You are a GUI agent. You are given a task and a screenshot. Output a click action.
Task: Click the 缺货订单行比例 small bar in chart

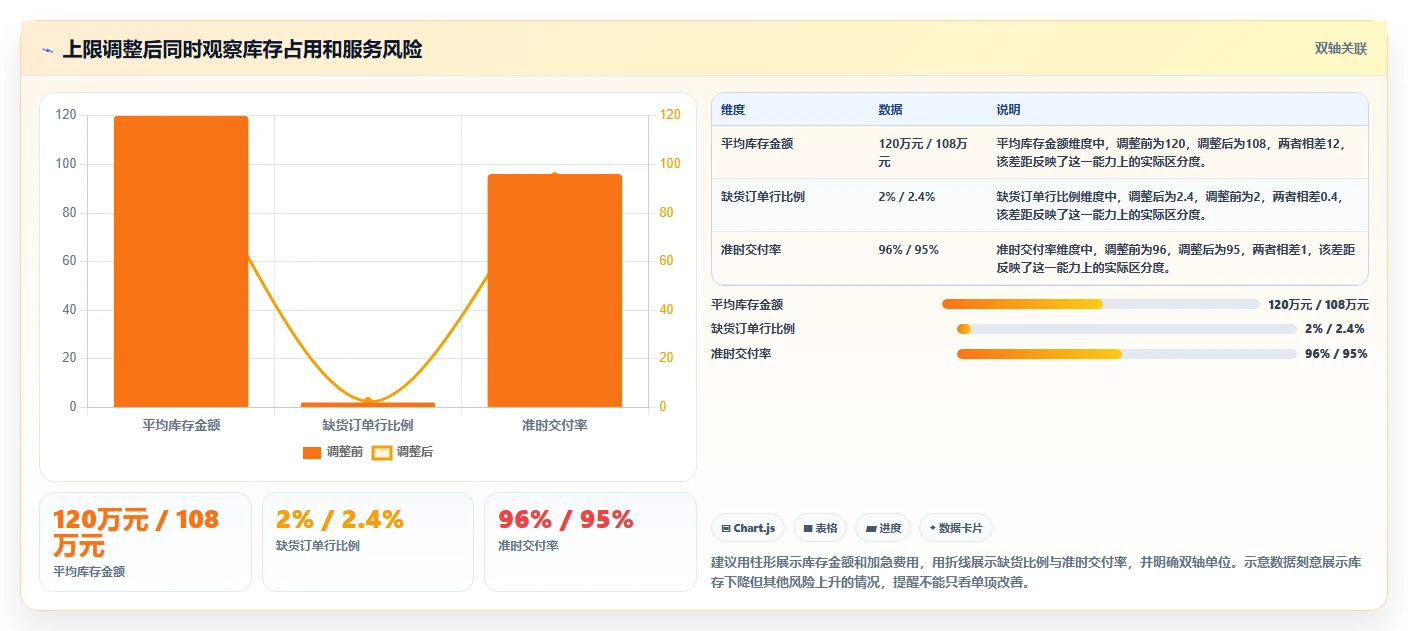pyautogui.click(x=368, y=405)
